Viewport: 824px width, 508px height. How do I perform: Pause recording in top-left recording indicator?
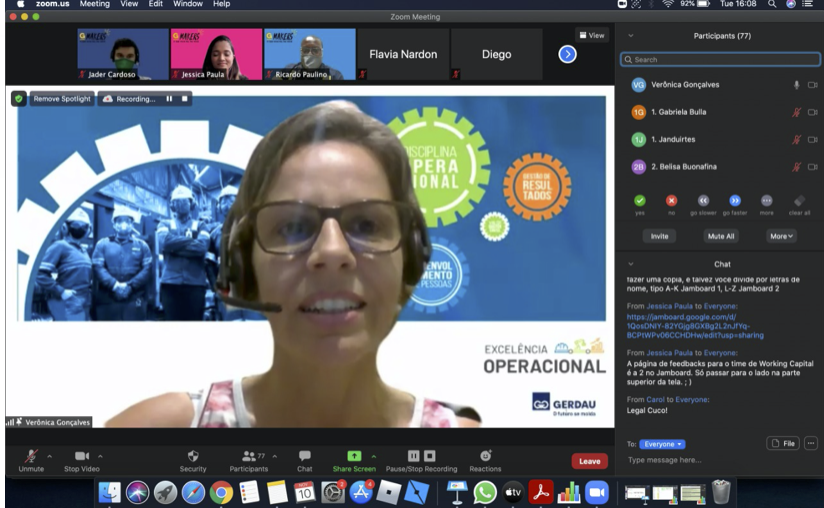coord(169,99)
